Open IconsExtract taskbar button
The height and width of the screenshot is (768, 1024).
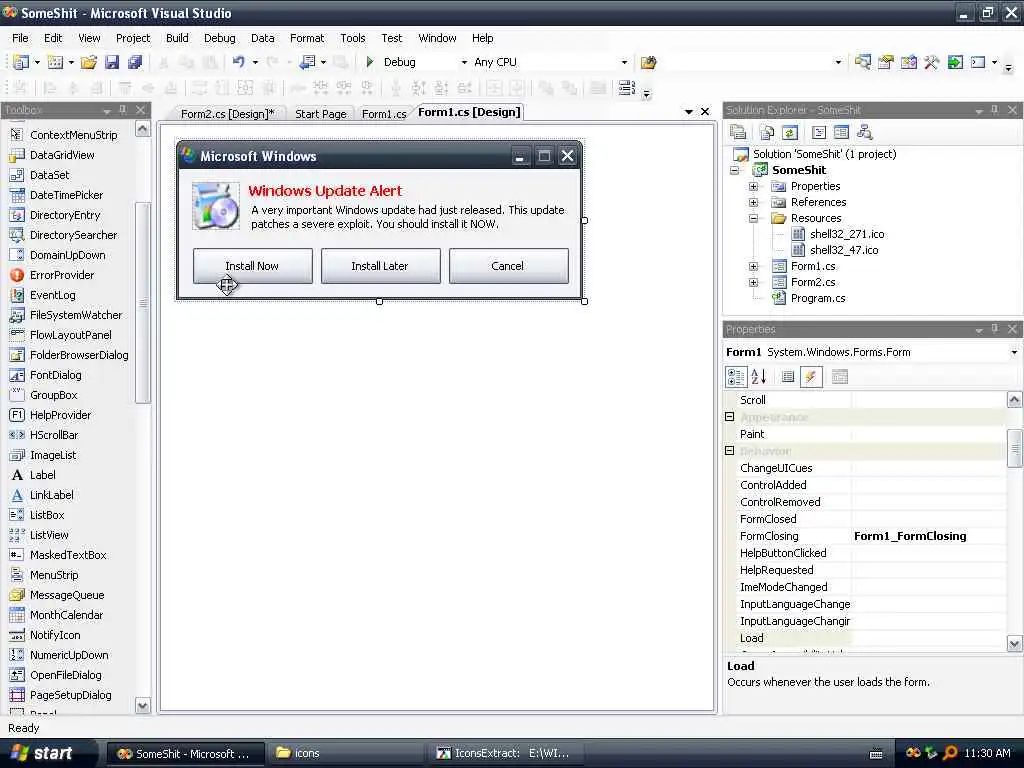point(503,753)
